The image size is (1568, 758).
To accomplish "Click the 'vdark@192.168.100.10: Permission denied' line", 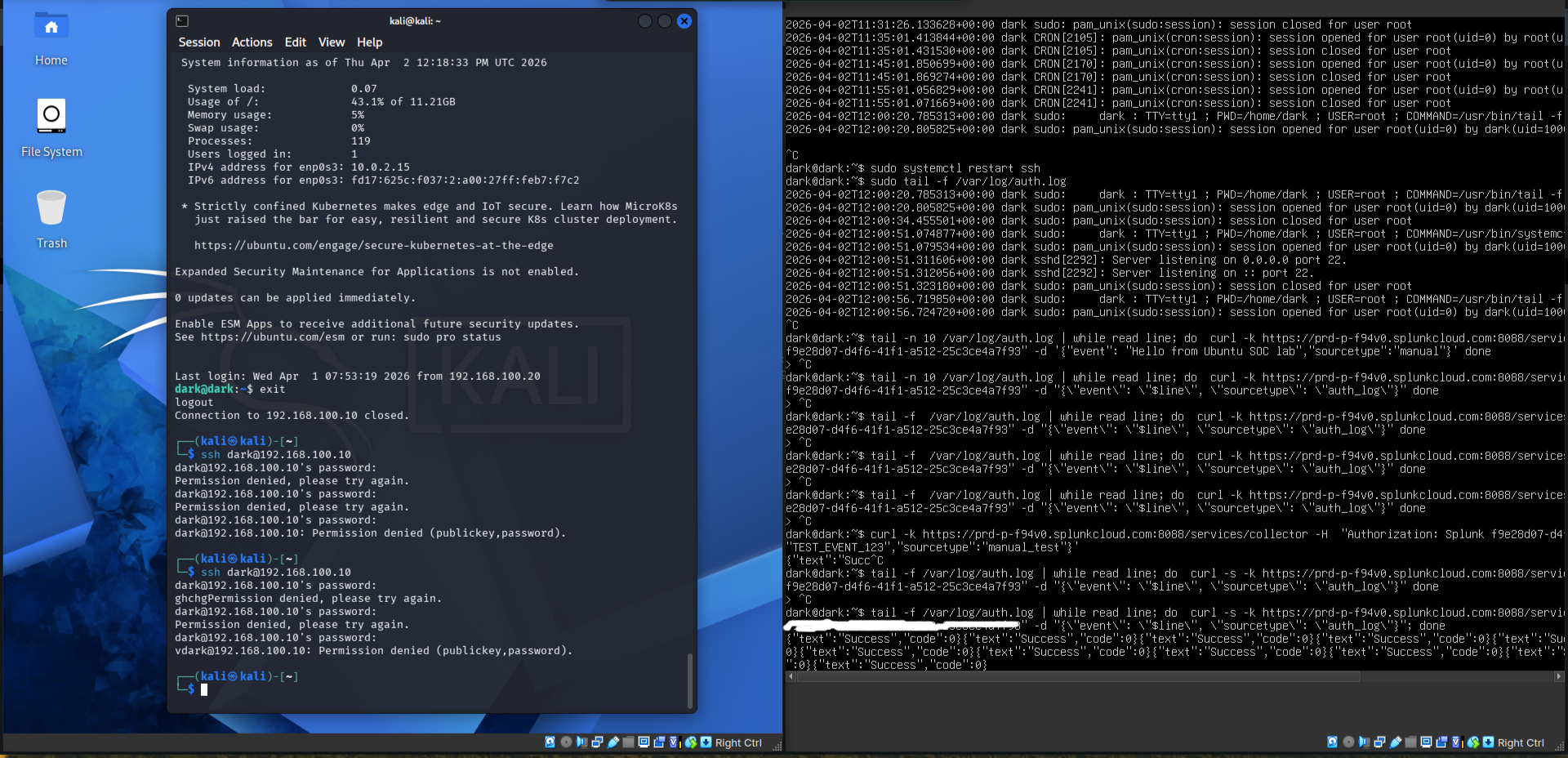I will click(x=374, y=651).
